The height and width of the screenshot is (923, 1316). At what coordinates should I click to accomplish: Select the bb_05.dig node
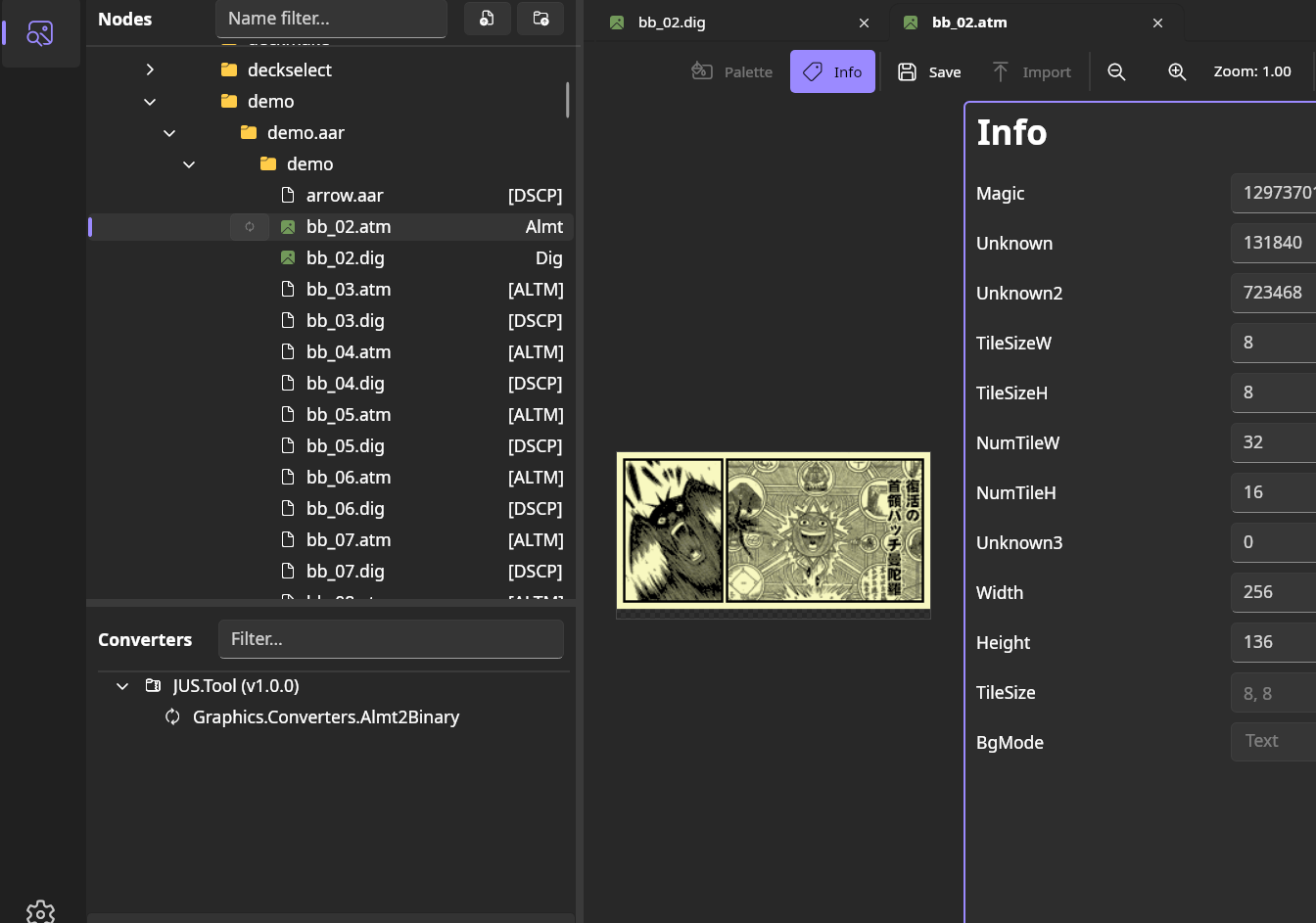pyautogui.click(x=331, y=446)
